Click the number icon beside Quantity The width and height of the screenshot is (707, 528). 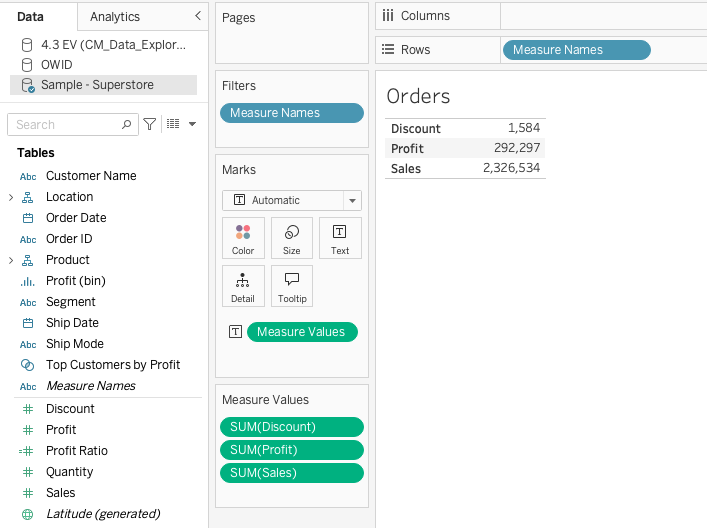click(28, 472)
